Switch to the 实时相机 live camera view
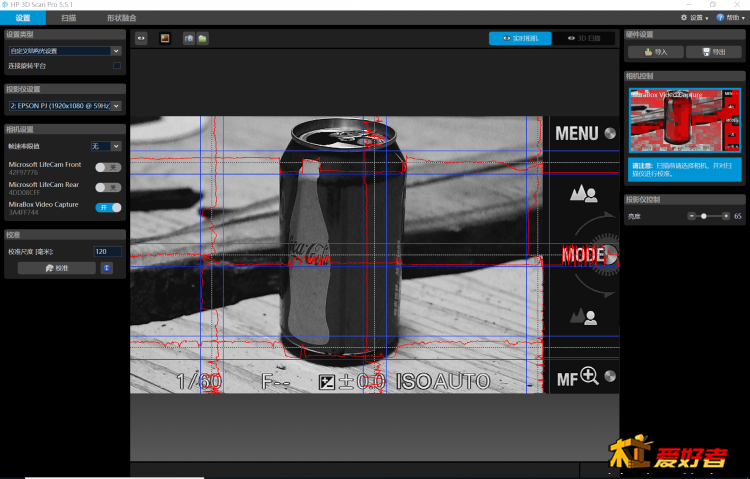 pyautogui.click(x=520, y=38)
